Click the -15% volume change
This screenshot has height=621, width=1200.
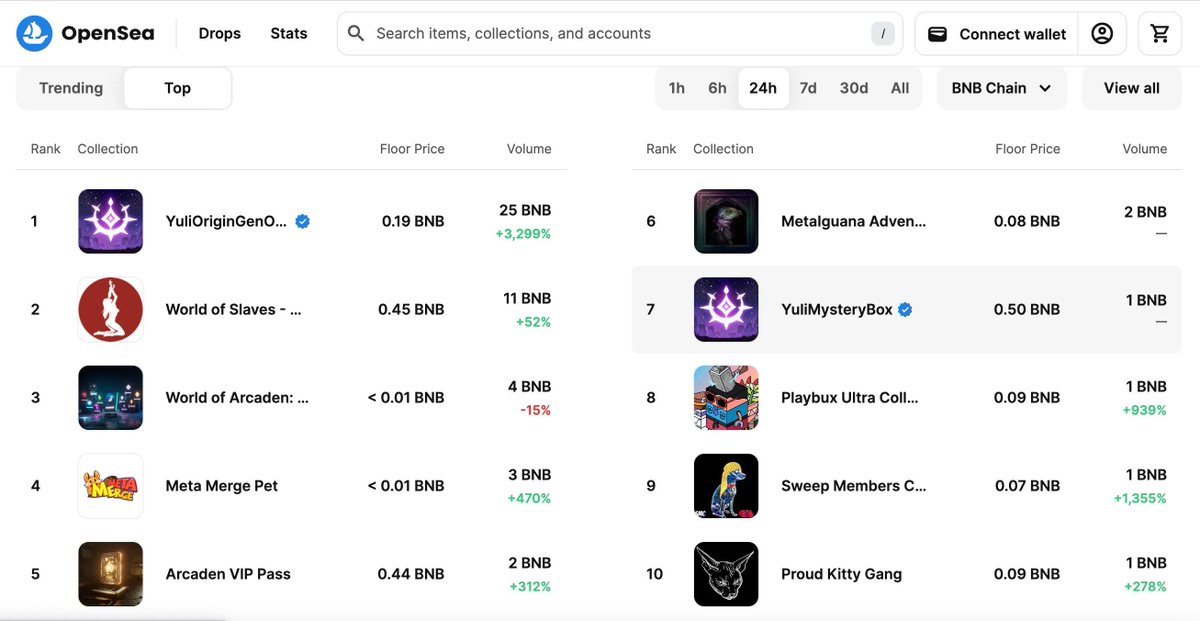pos(535,410)
